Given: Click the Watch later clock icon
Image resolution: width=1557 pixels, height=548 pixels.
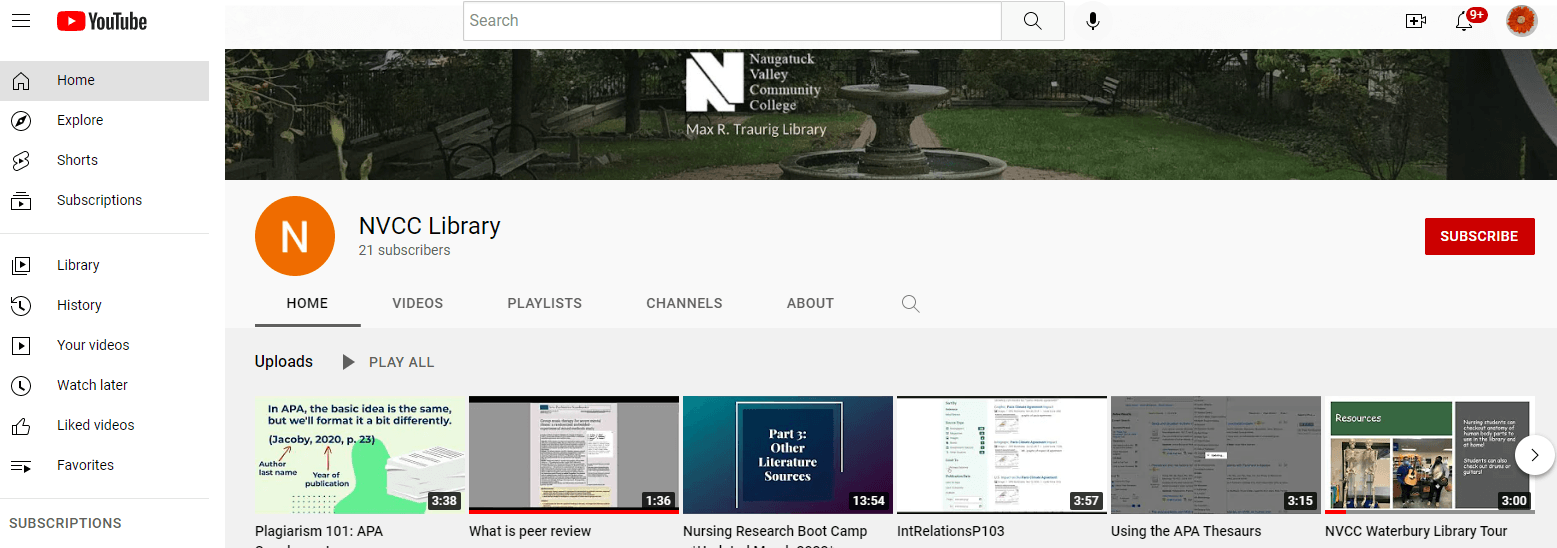Looking at the screenshot, I should [x=21, y=385].
